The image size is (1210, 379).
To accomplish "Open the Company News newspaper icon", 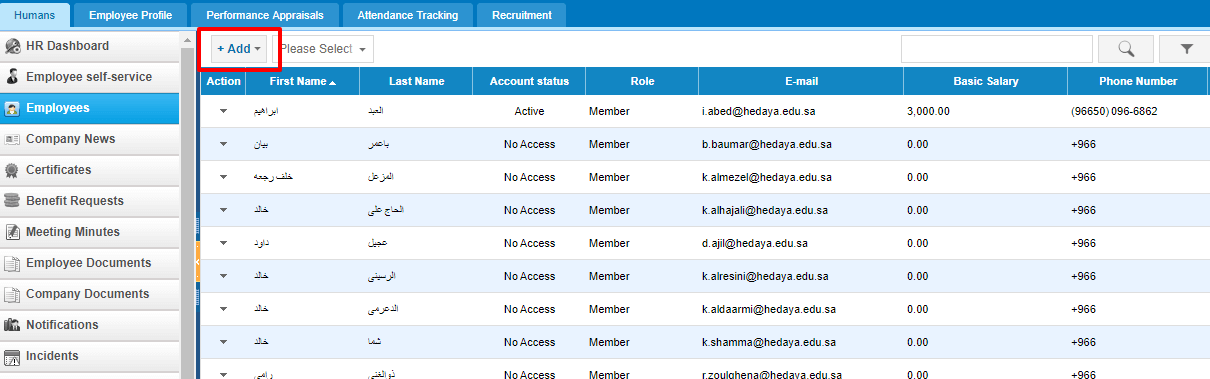I will tap(13, 140).
